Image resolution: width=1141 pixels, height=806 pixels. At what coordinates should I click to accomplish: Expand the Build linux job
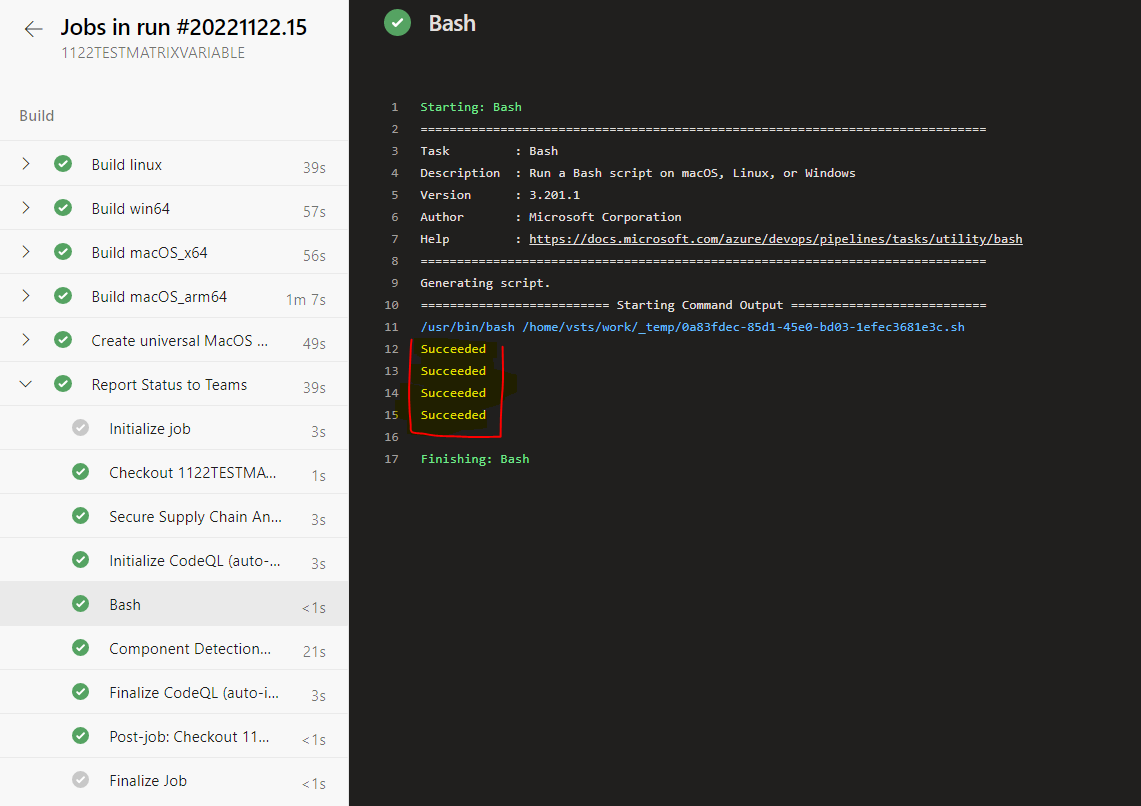coord(26,164)
